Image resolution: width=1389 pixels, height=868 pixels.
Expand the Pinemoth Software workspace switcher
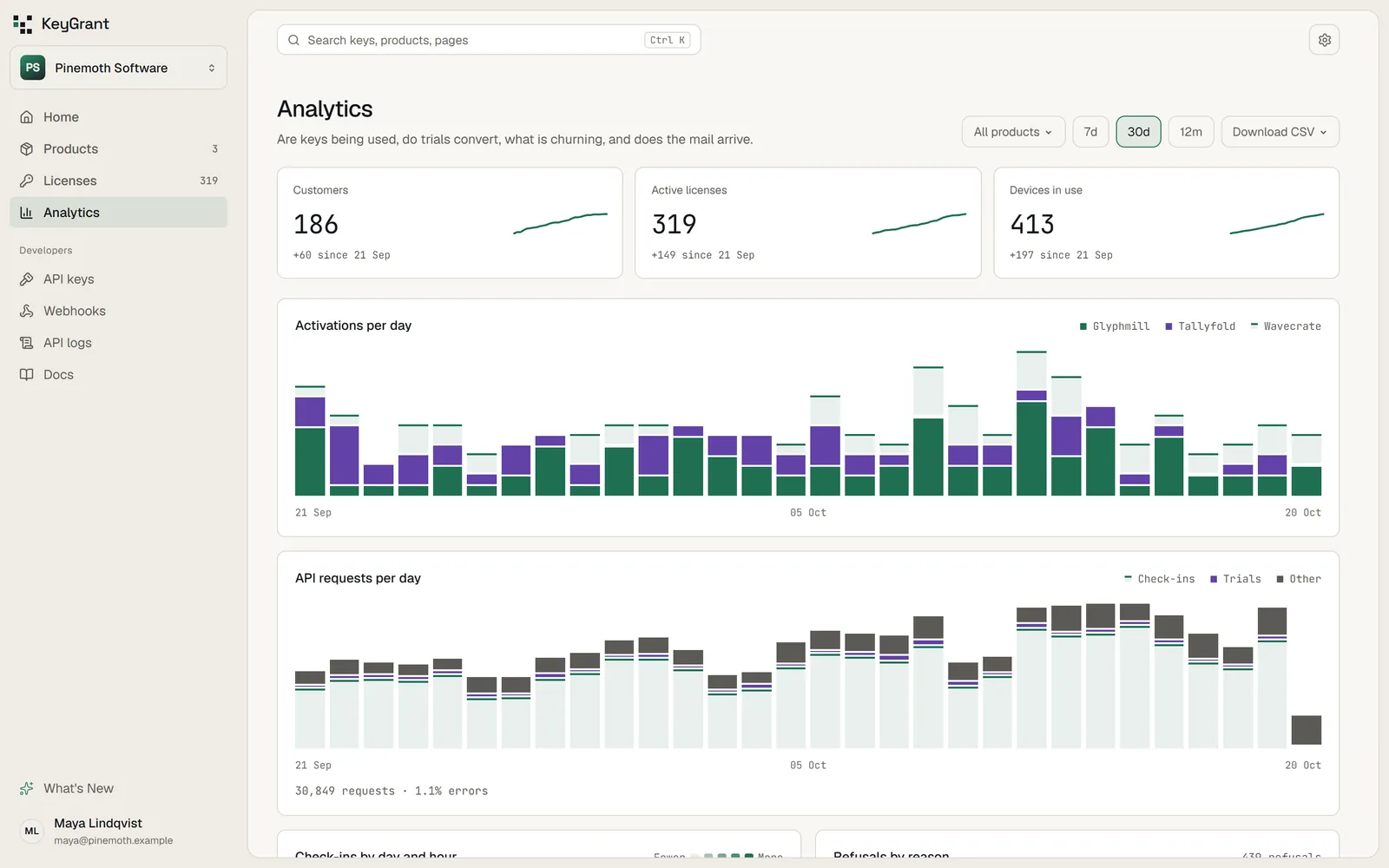pos(119,68)
